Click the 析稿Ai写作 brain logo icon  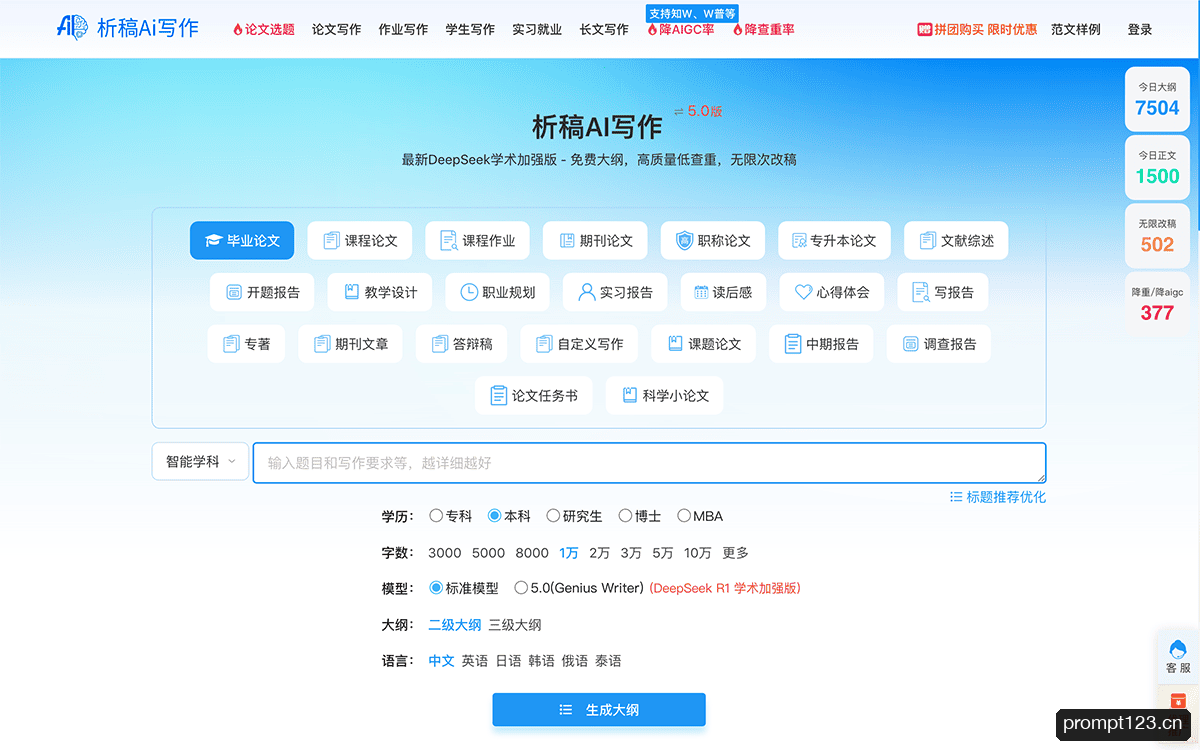(x=73, y=27)
